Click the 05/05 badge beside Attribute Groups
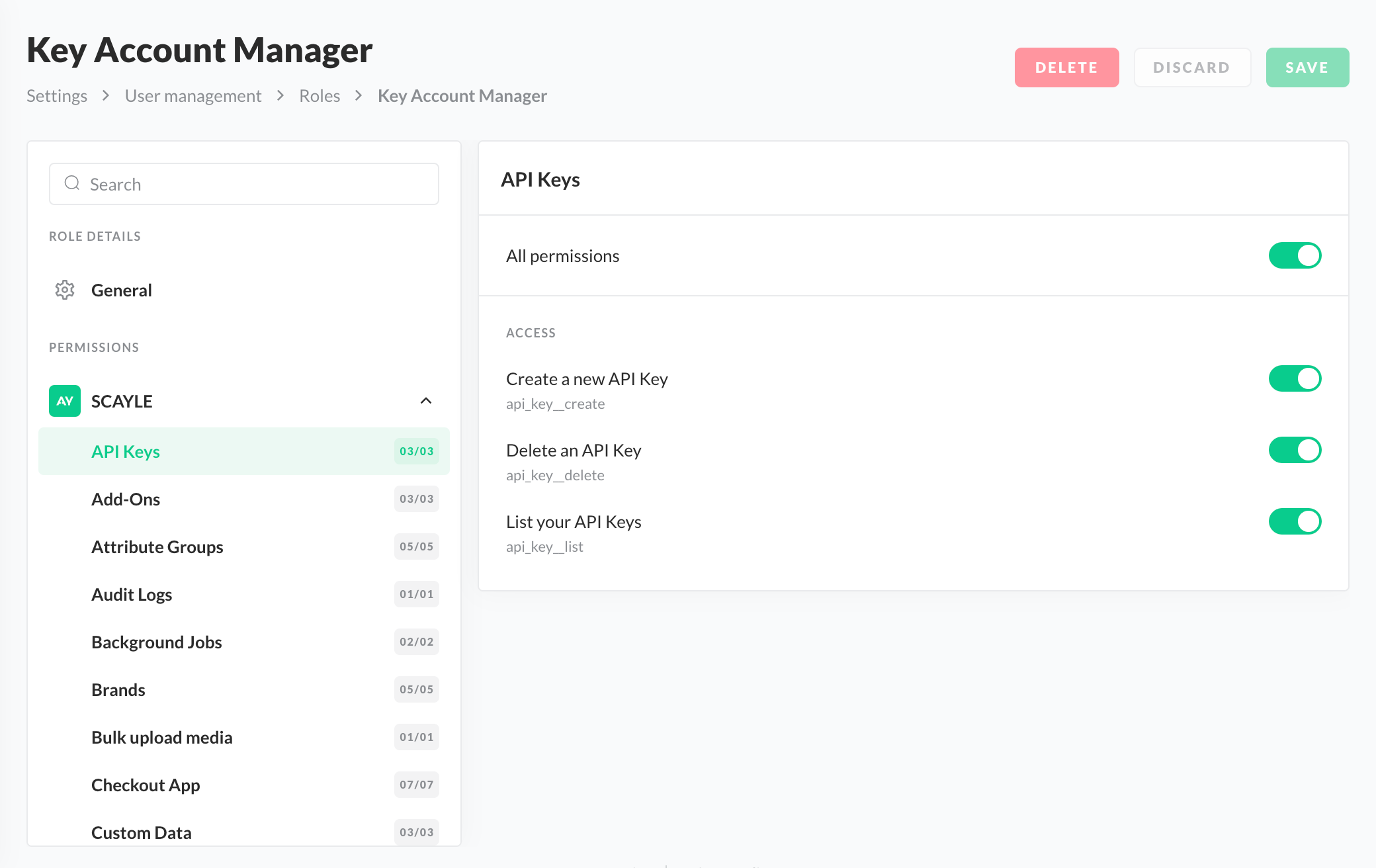Image resolution: width=1376 pixels, height=868 pixels. click(416, 546)
